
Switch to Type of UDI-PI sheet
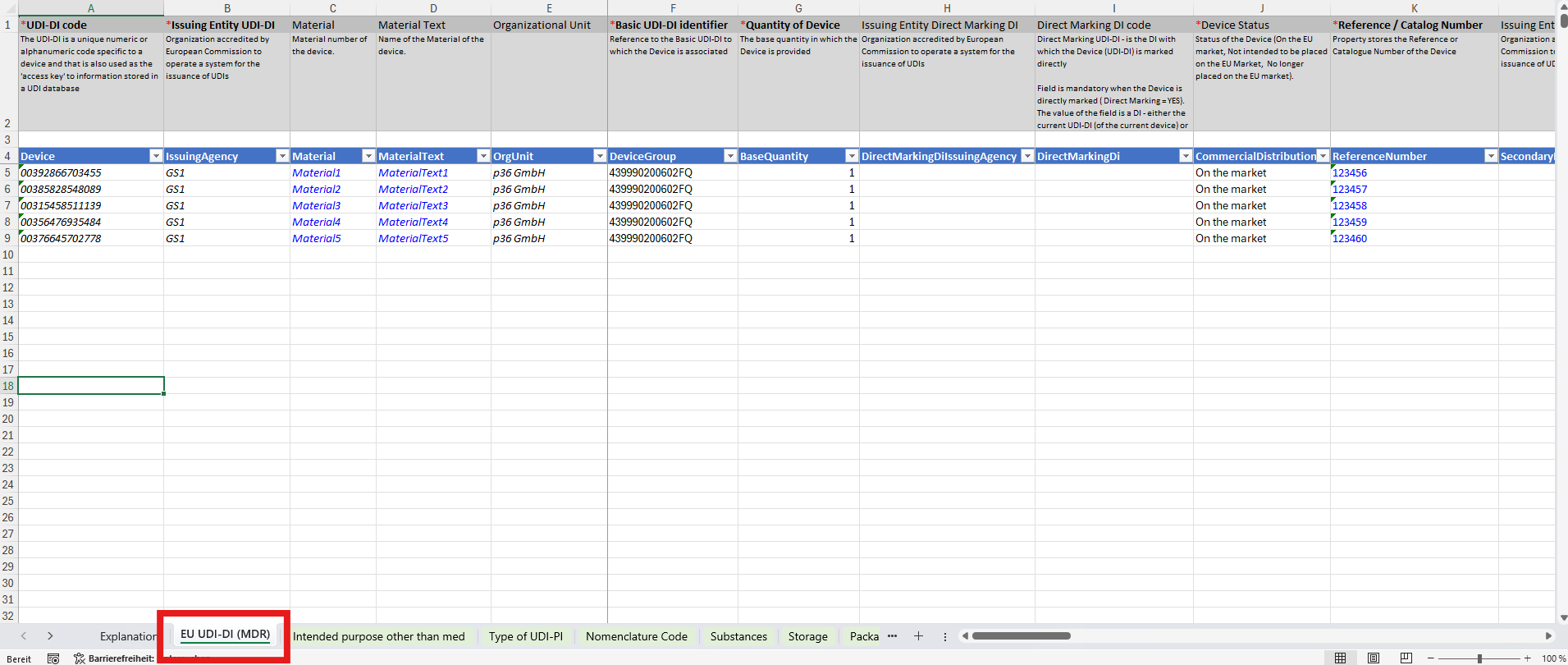[x=525, y=636]
